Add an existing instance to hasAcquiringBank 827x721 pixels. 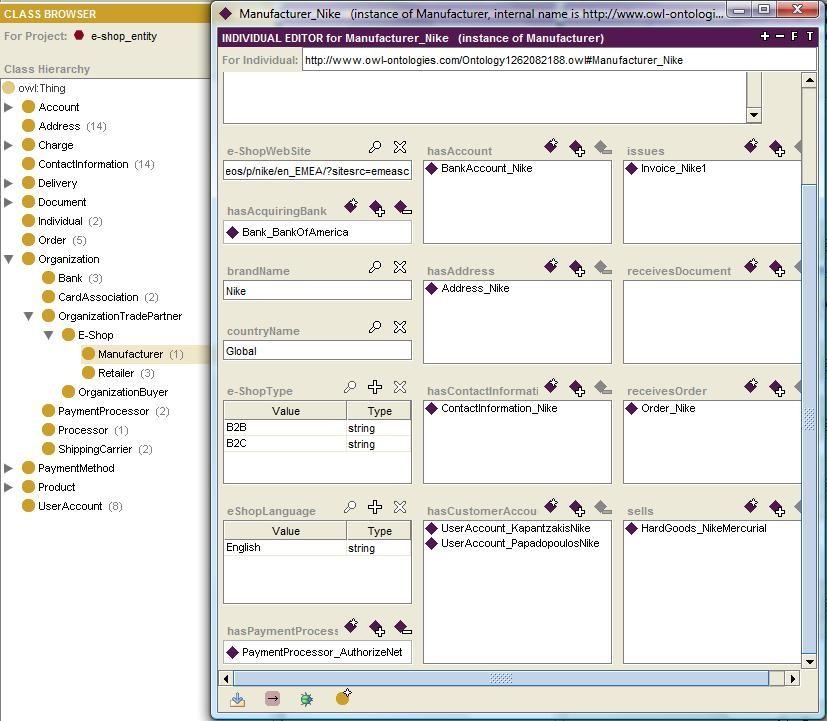[x=377, y=208]
